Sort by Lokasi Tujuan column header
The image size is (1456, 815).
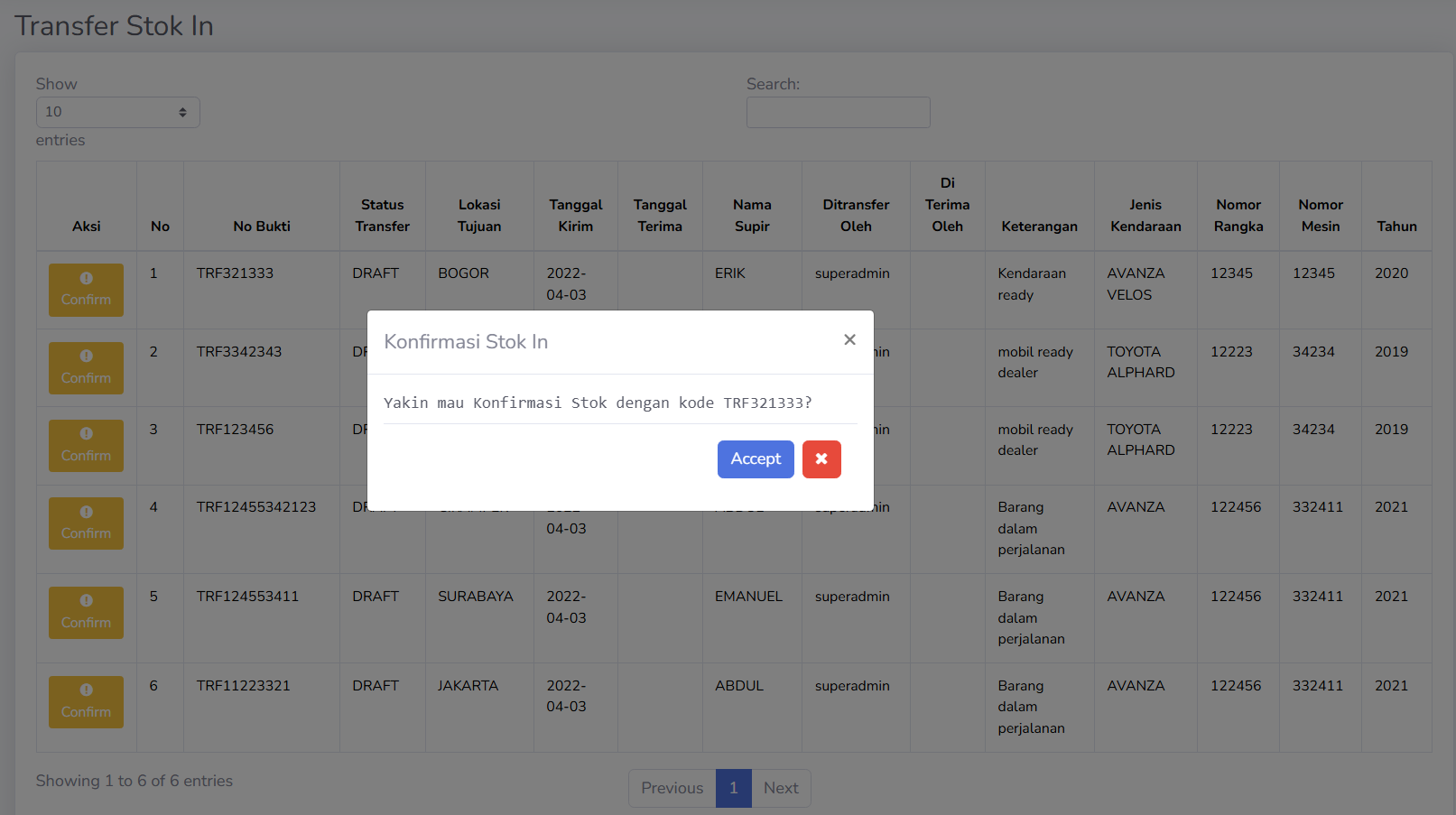click(x=478, y=216)
